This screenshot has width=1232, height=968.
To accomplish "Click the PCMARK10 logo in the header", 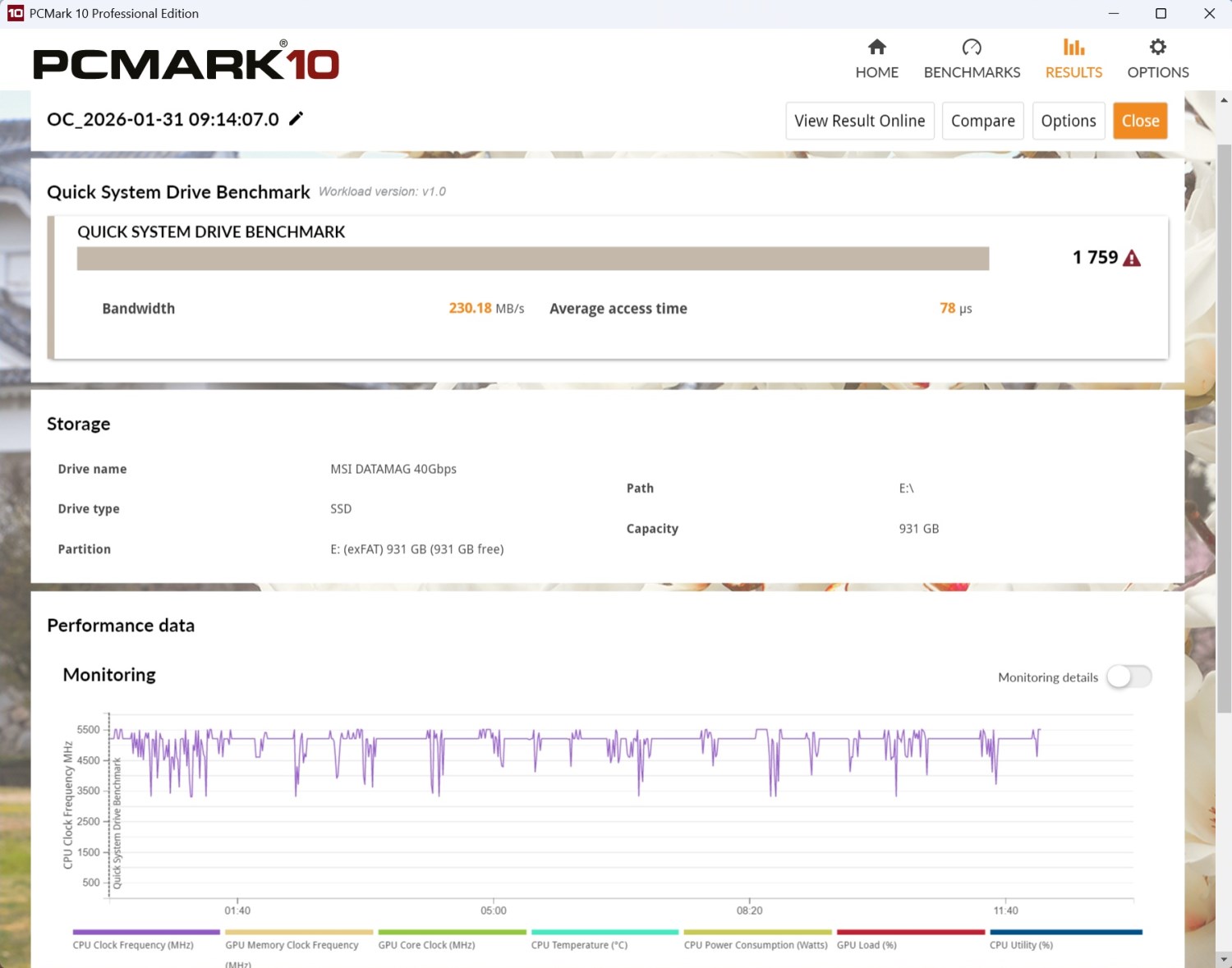I will tap(186, 63).
